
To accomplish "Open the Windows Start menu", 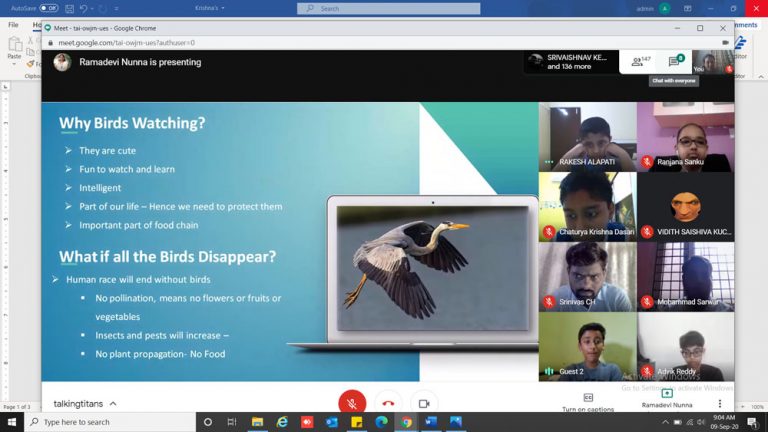I will tap(10, 423).
